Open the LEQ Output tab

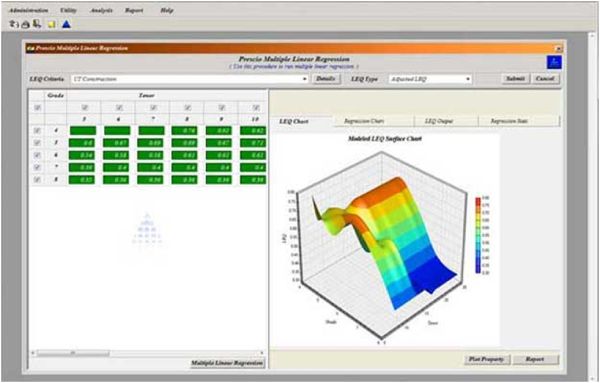coord(447,121)
